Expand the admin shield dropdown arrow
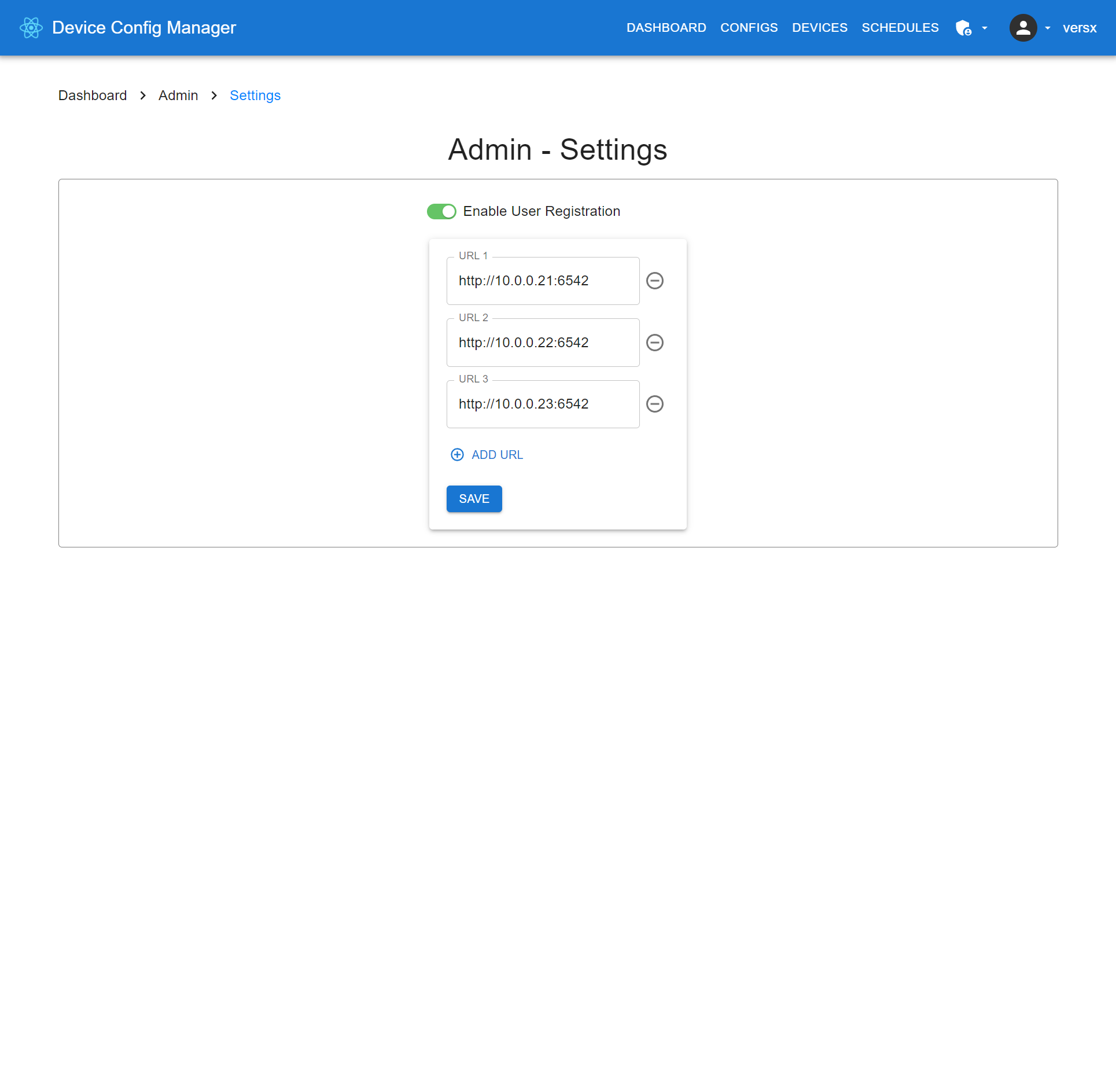 [985, 28]
